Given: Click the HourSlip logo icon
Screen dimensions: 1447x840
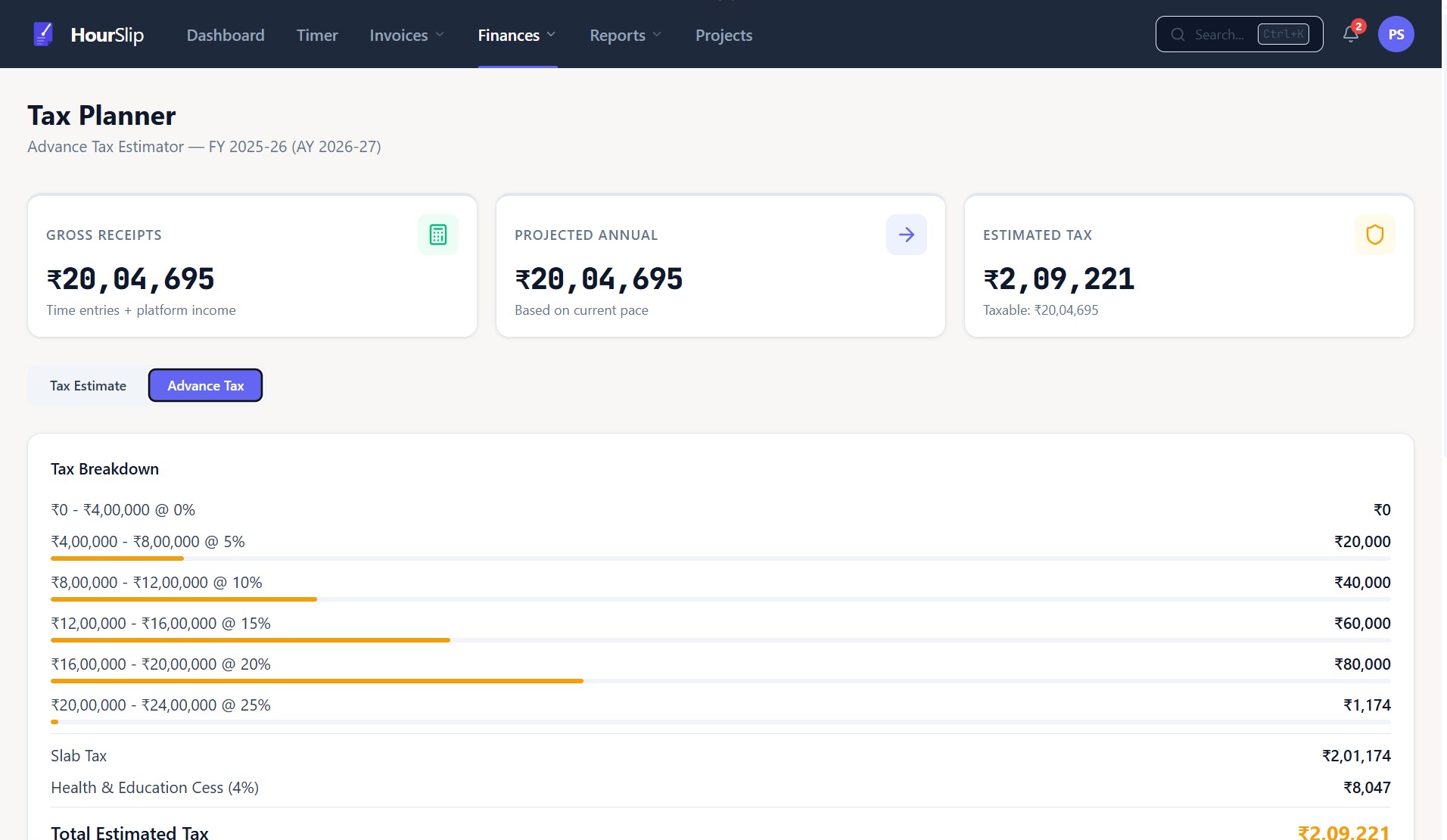Looking at the screenshot, I should [x=43, y=33].
